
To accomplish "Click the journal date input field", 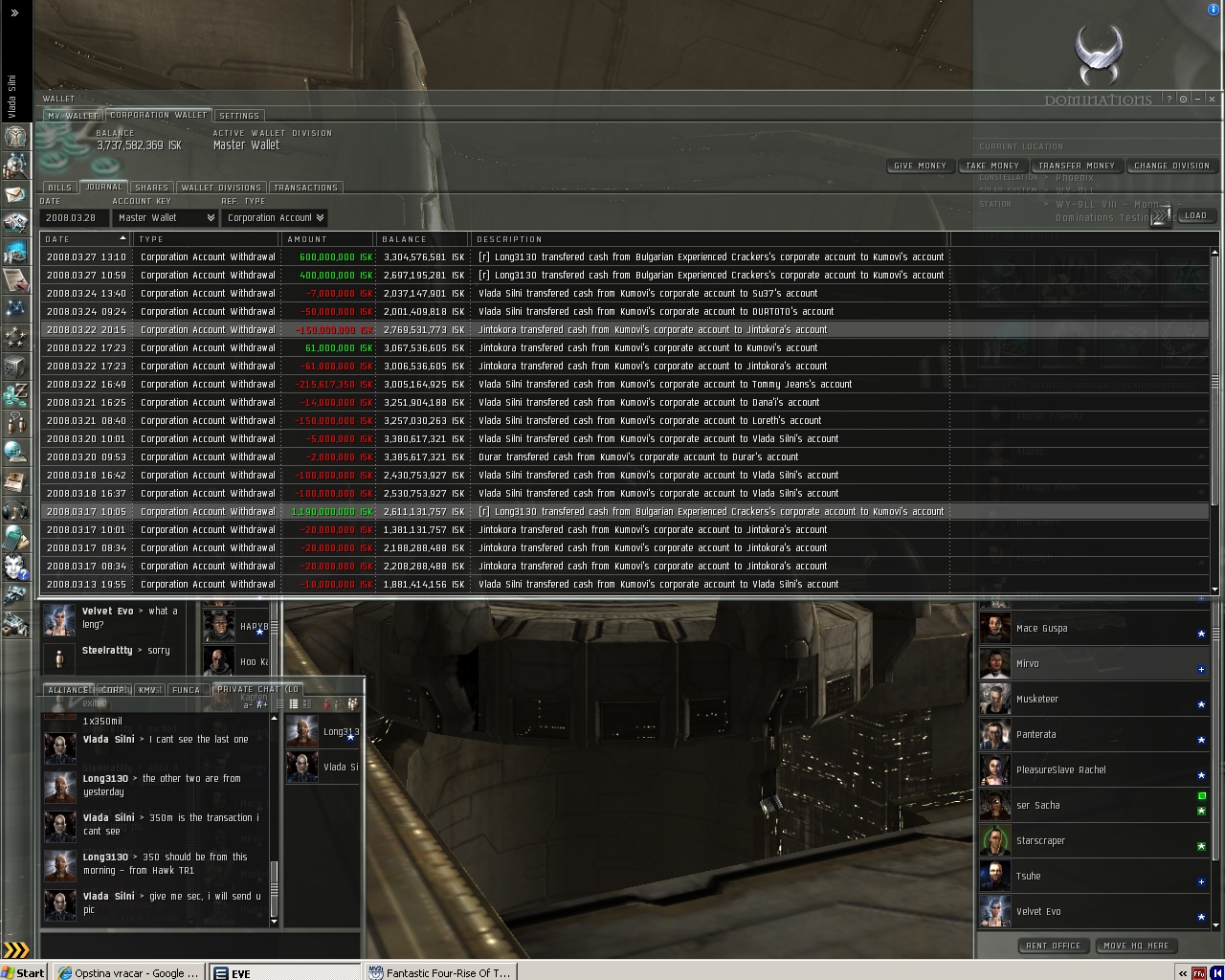I will click(x=74, y=218).
